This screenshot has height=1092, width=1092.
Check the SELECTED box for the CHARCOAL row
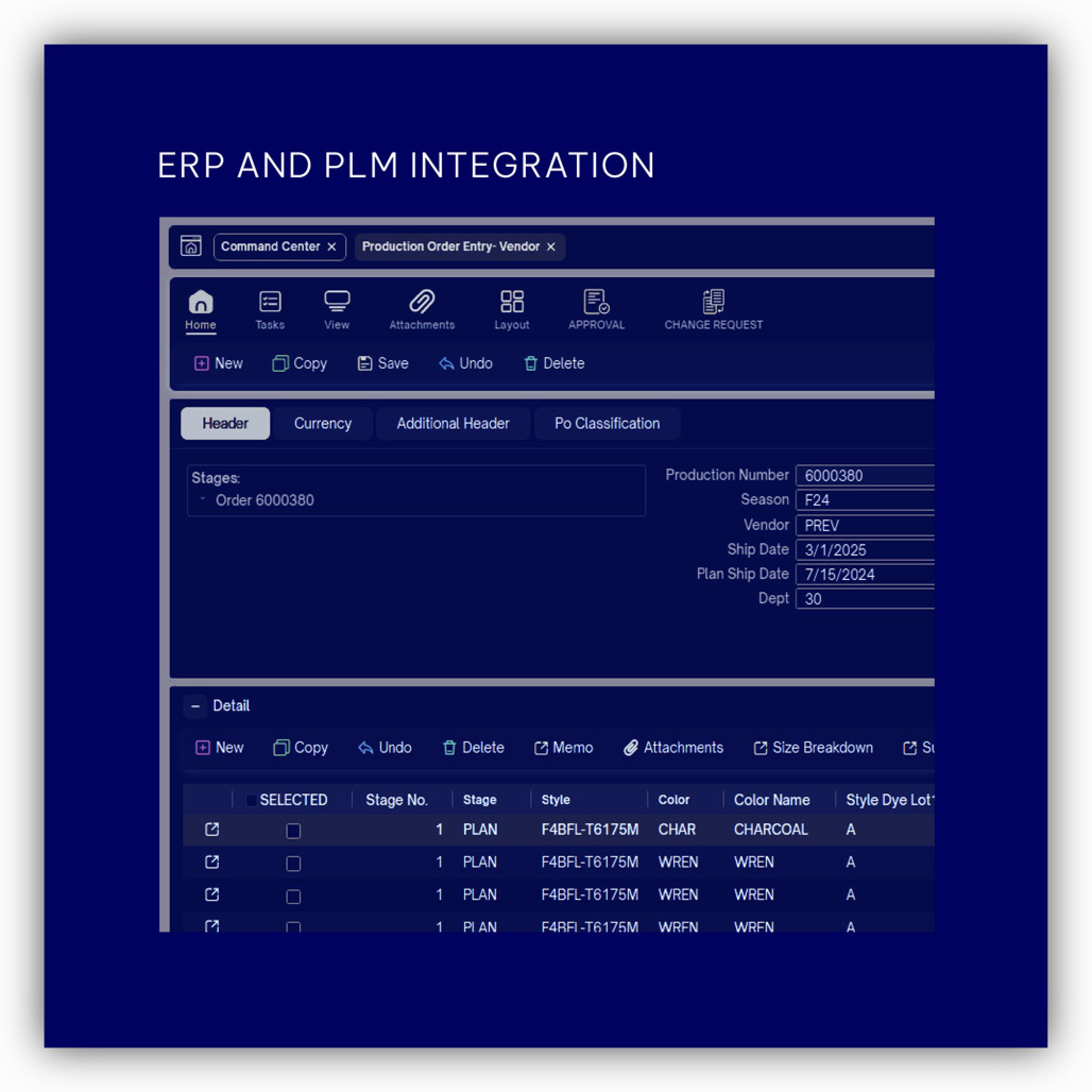(x=293, y=830)
